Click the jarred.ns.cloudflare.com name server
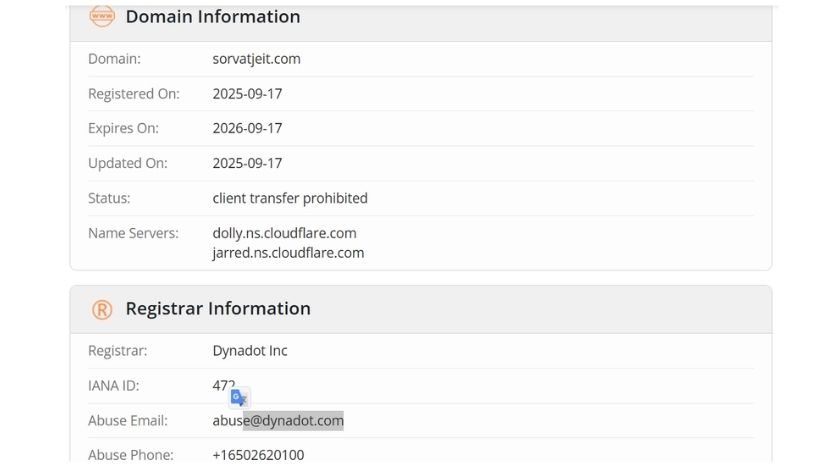This screenshot has height=465, width=825. [288, 253]
